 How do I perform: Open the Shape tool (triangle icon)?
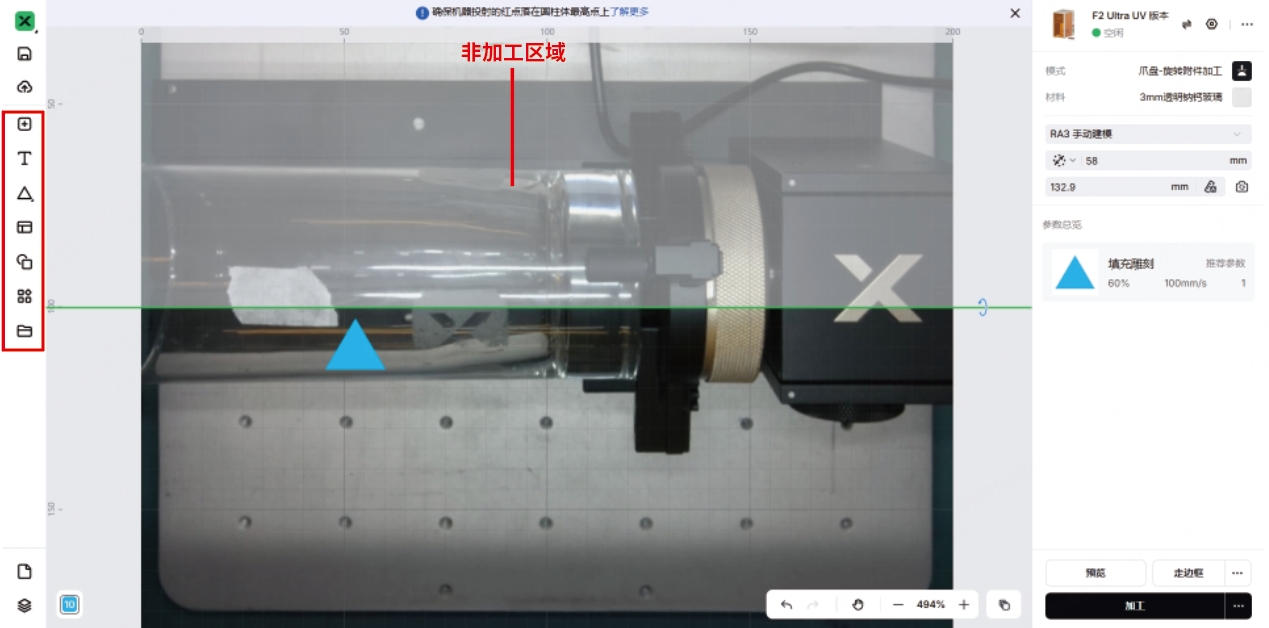click(25, 193)
